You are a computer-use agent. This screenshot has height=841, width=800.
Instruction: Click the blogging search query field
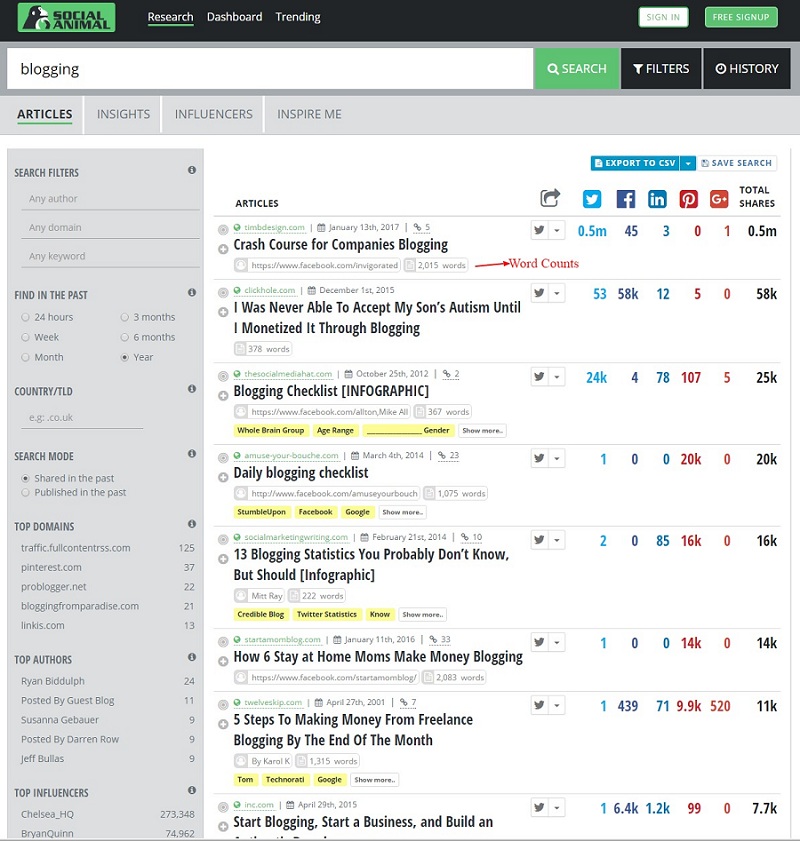tap(270, 69)
